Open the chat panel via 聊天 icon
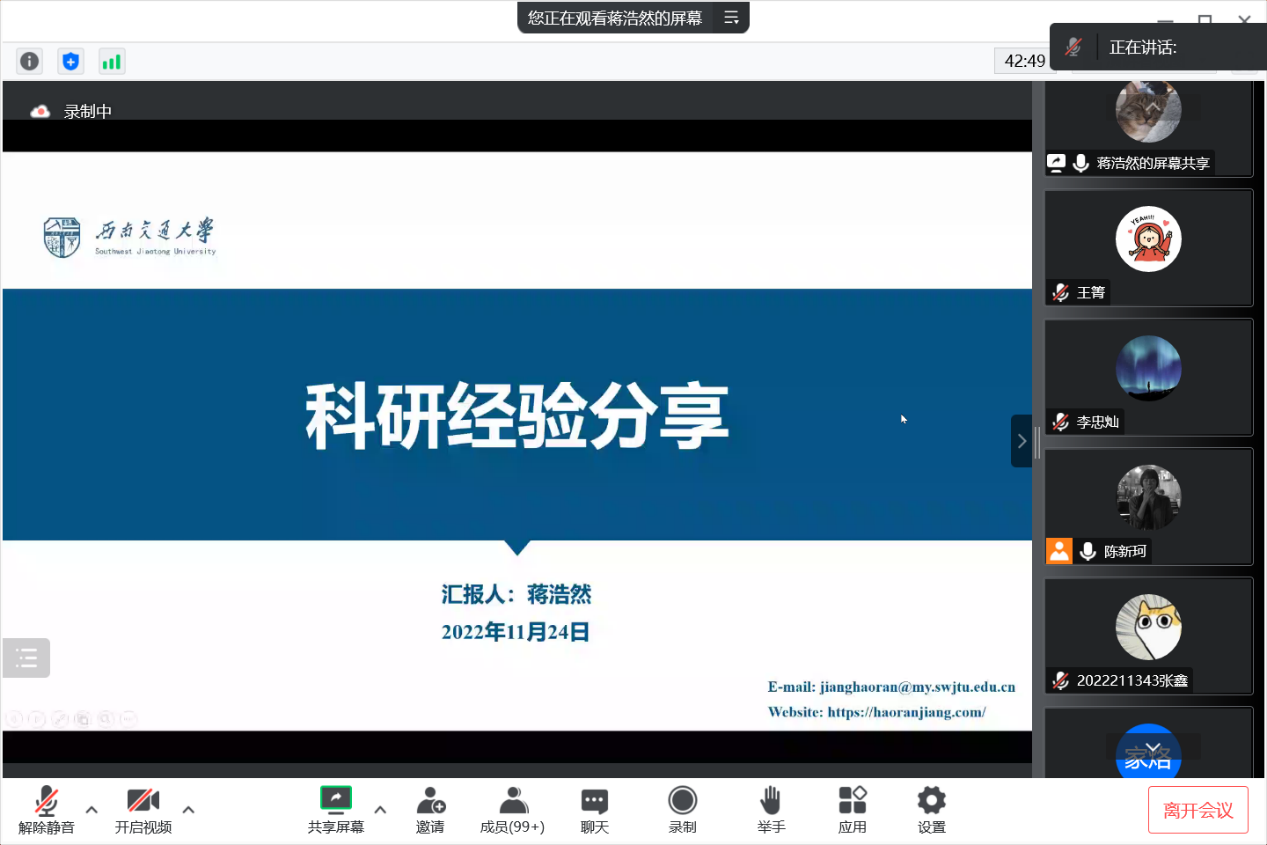The width and height of the screenshot is (1267, 845). (594, 810)
